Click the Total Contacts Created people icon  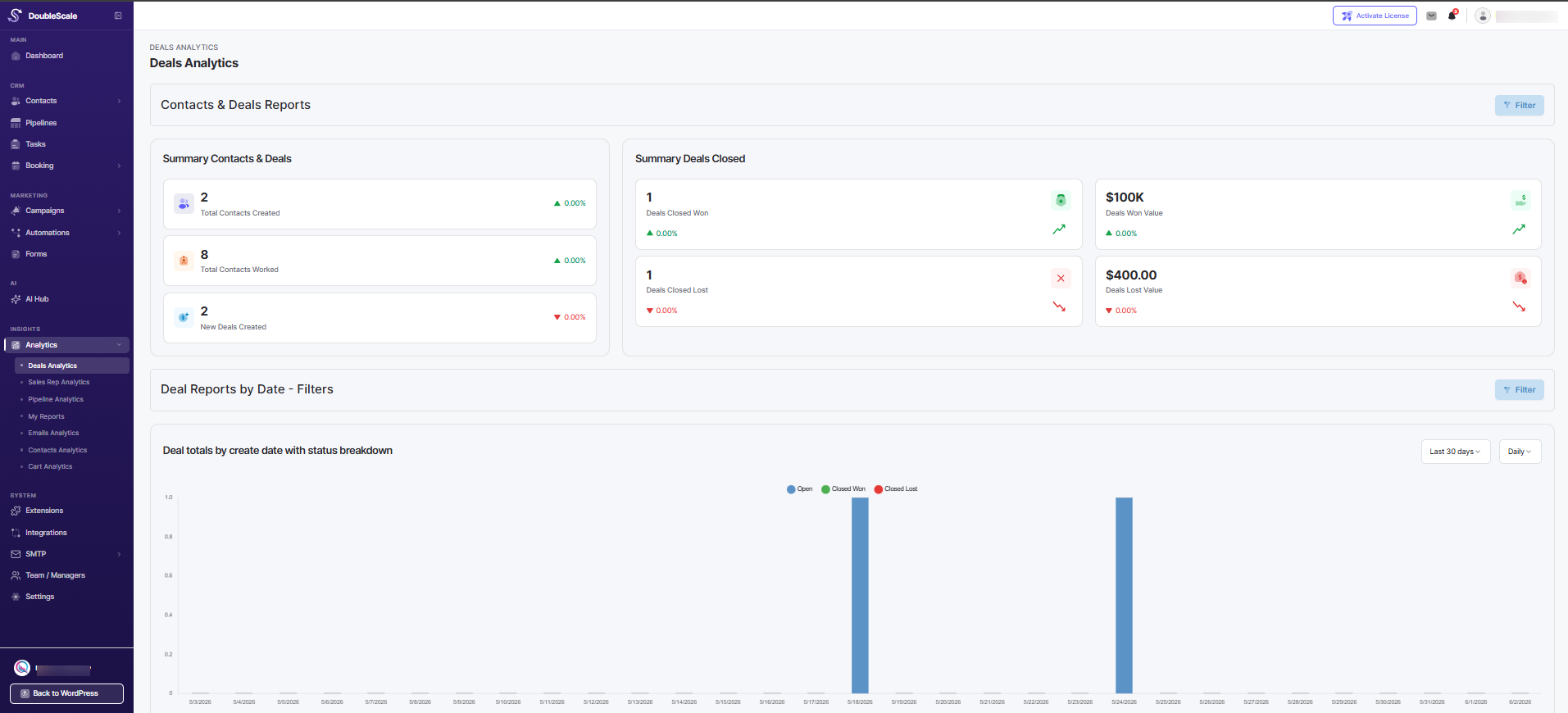pos(184,203)
